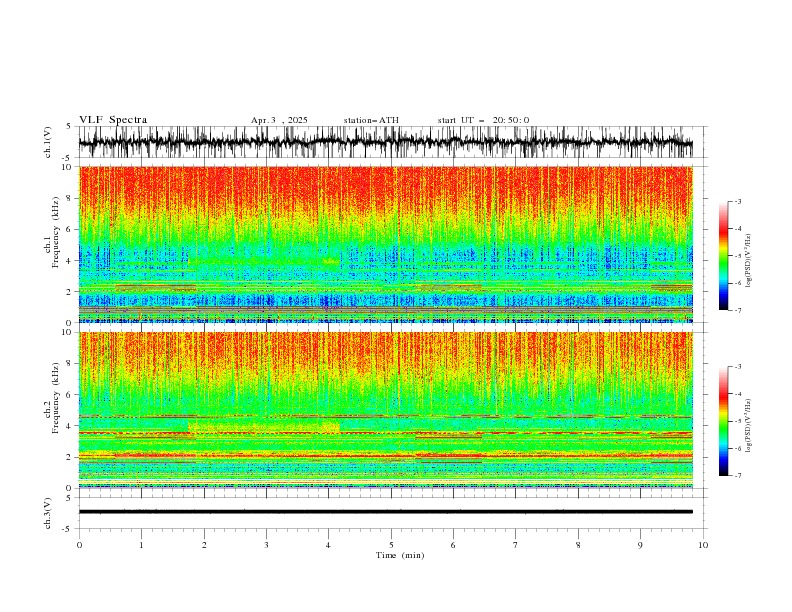Click time axis tick label "7"

(516, 545)
